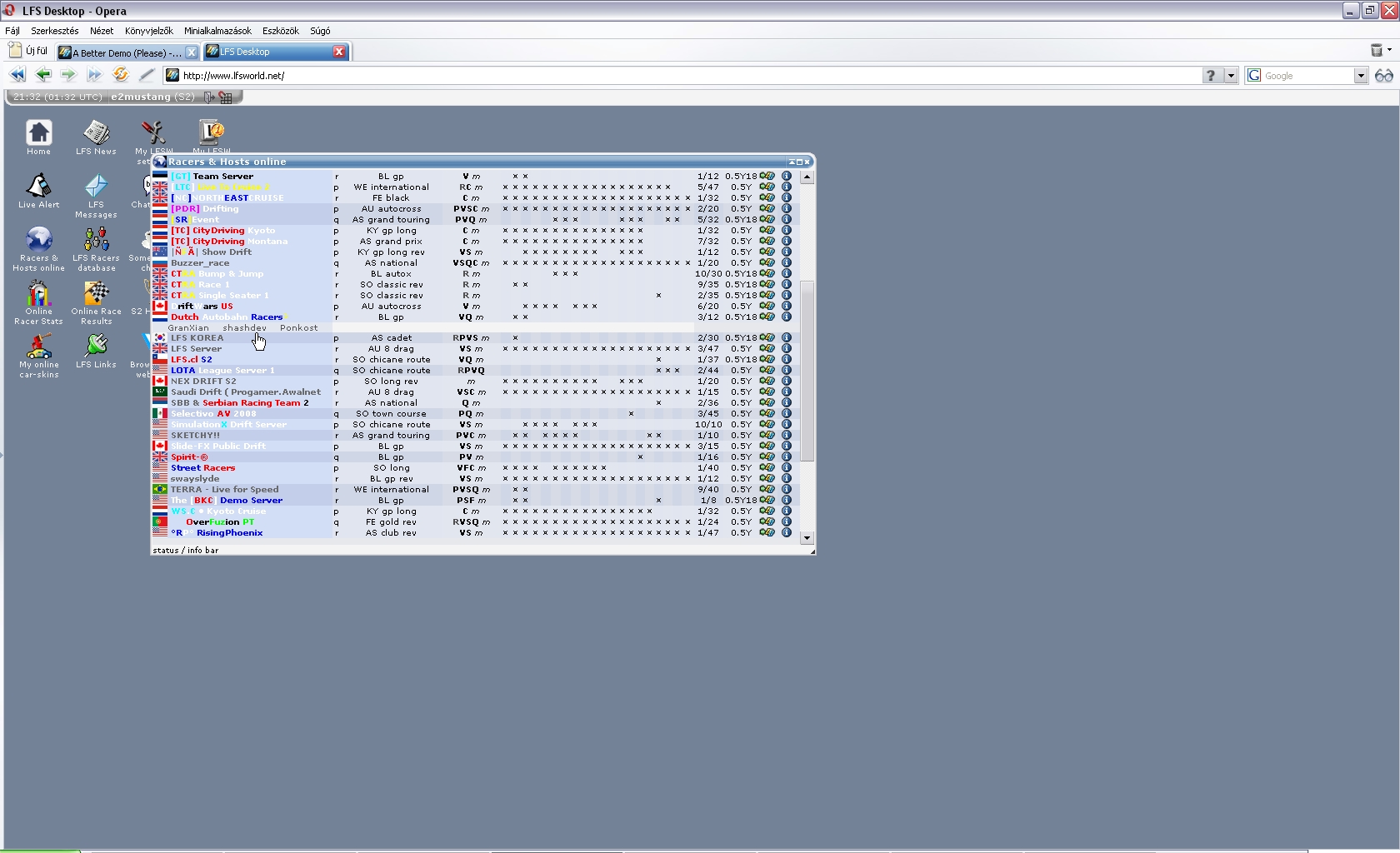Open the Súgó menu
Screen dimensions: 1400x853
(x=320, y=31)
